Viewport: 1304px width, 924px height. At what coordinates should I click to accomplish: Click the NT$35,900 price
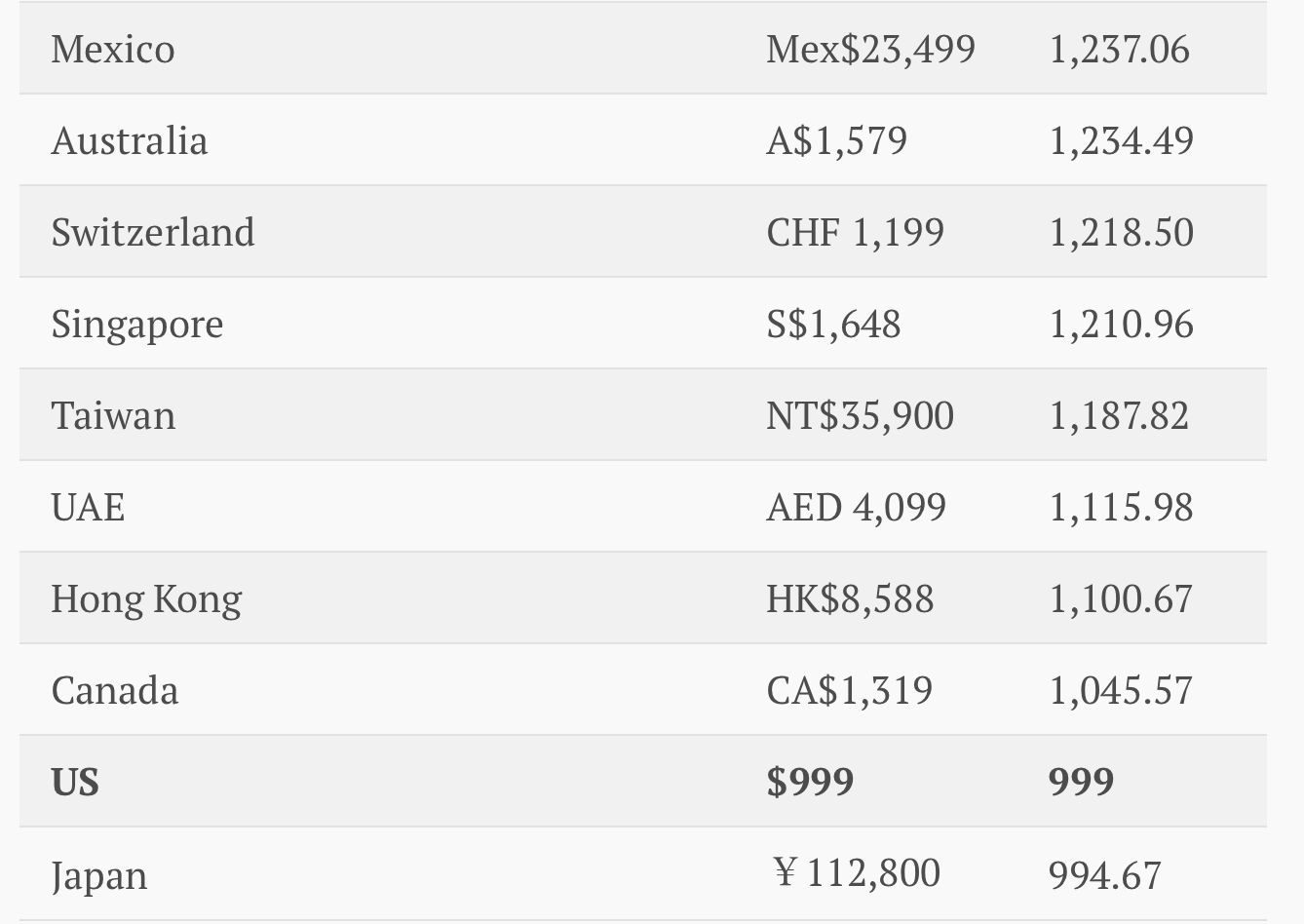tap(860, 415)
